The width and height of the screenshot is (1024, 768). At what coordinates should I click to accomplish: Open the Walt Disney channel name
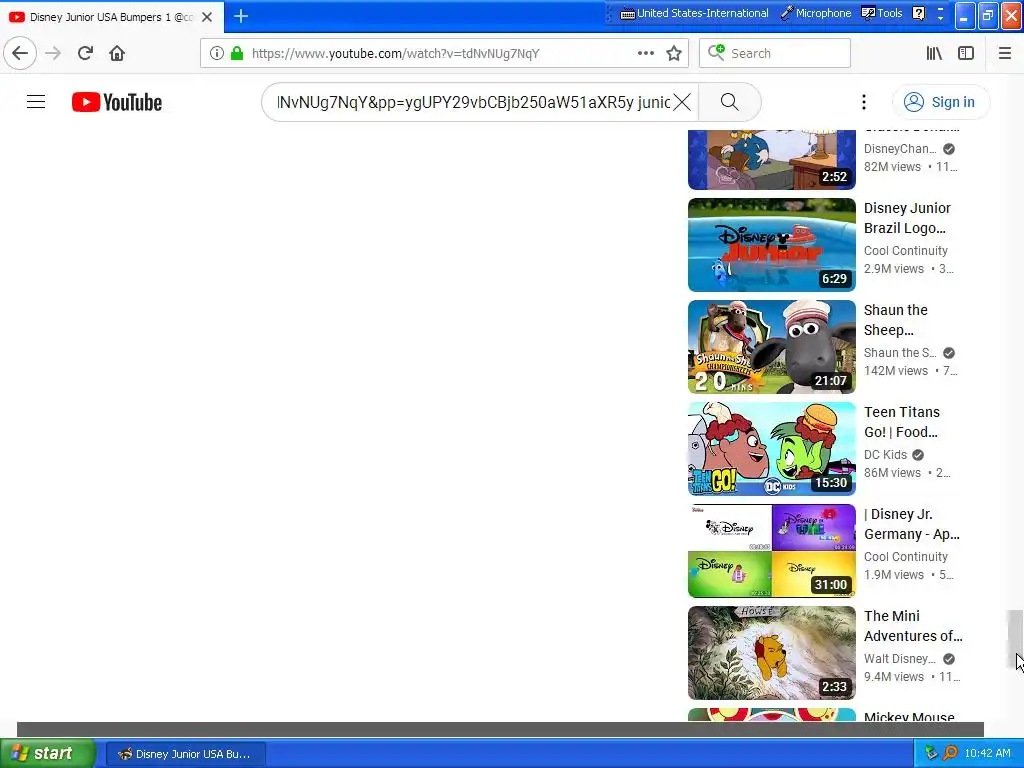tap(899, 658)
